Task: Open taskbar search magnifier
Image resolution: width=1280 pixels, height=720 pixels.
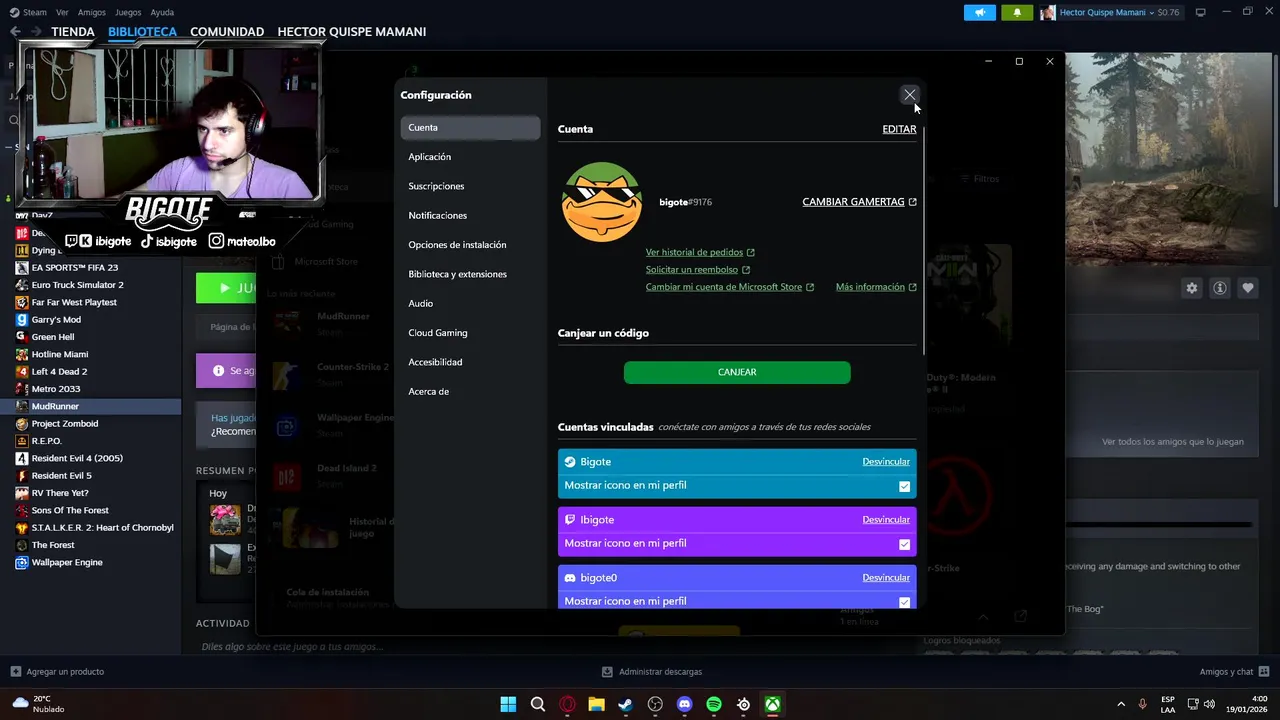Action: pos(538,704)
